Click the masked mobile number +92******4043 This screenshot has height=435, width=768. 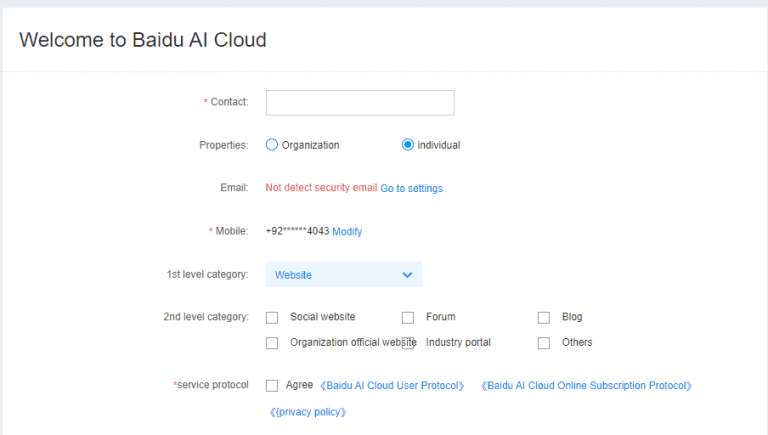click(x=297, y=231)
